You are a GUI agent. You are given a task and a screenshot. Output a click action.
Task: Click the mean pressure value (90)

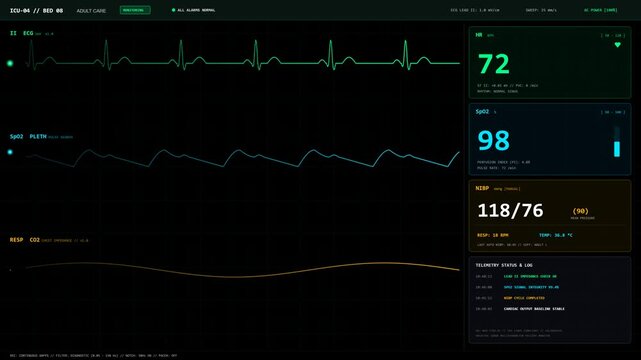[580, 211]
